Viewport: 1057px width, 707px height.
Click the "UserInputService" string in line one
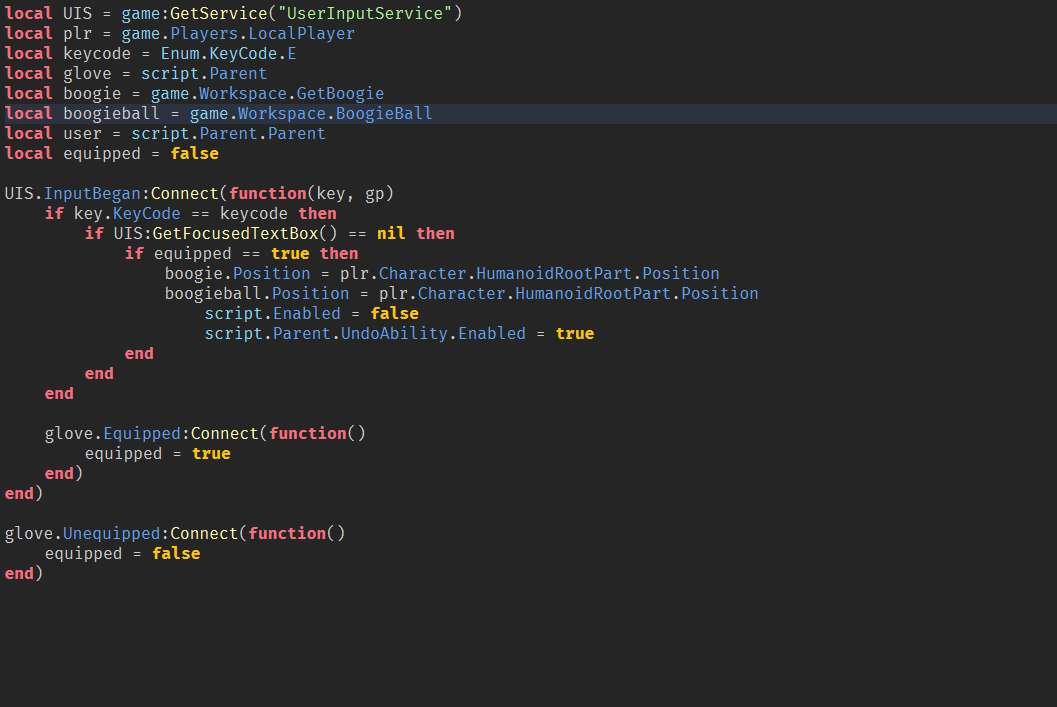(x=365, y=13)
